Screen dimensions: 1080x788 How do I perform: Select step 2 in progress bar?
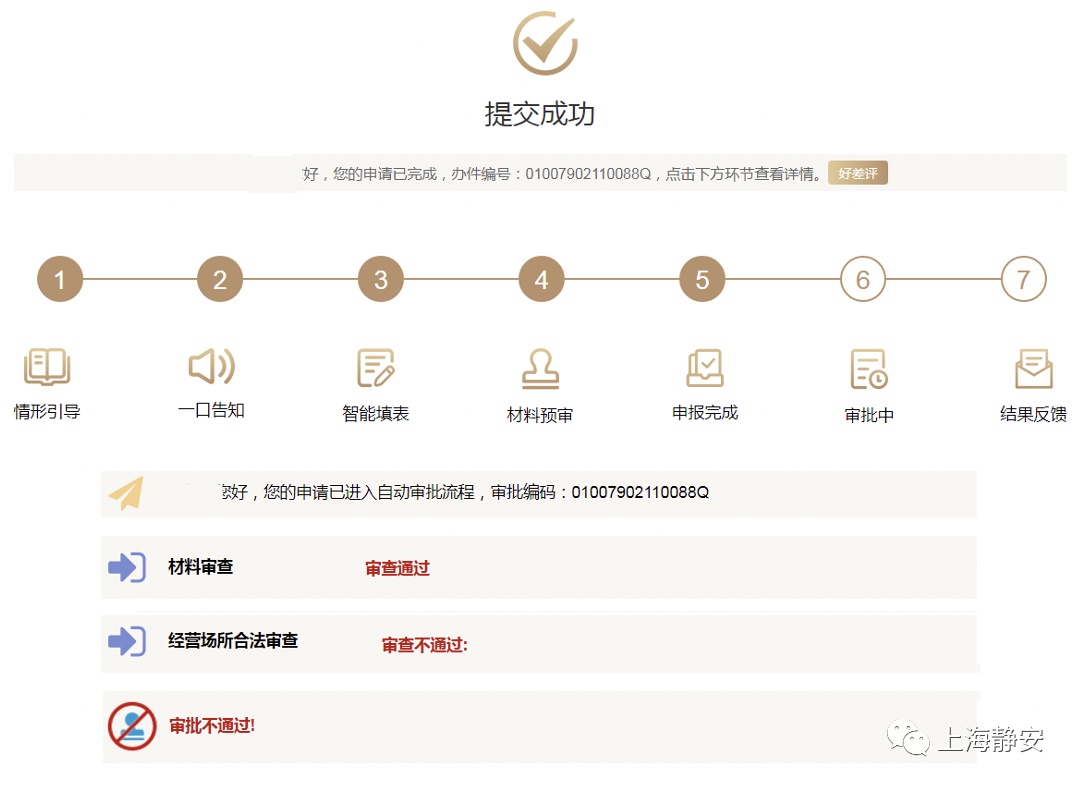coord(220,280)
